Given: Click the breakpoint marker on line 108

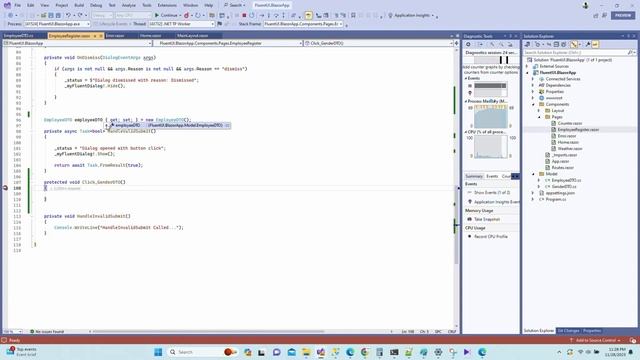Looking at the screenshot, I should [x=5, y=188].
